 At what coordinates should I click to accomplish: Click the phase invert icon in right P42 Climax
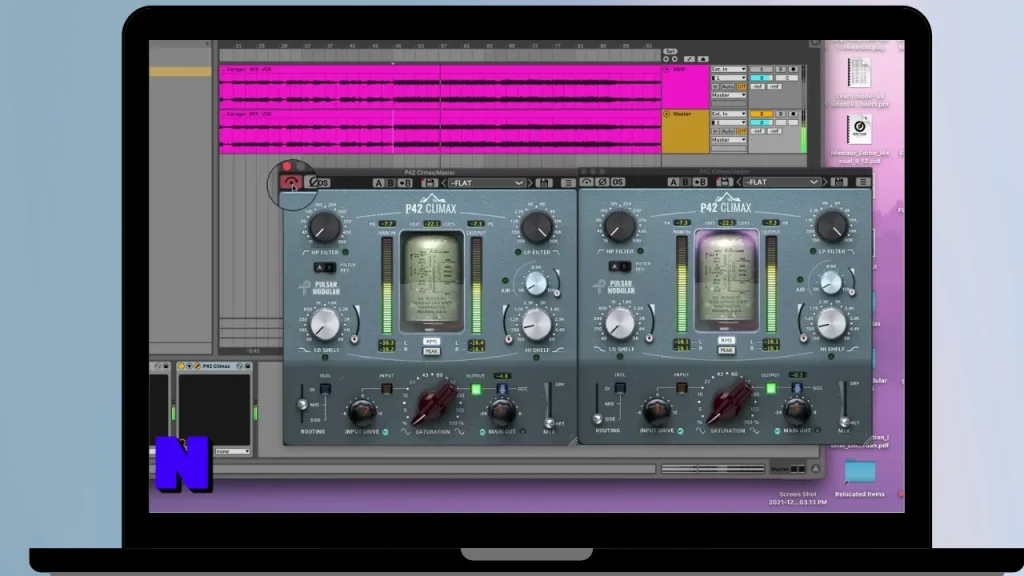coord(603,182)
